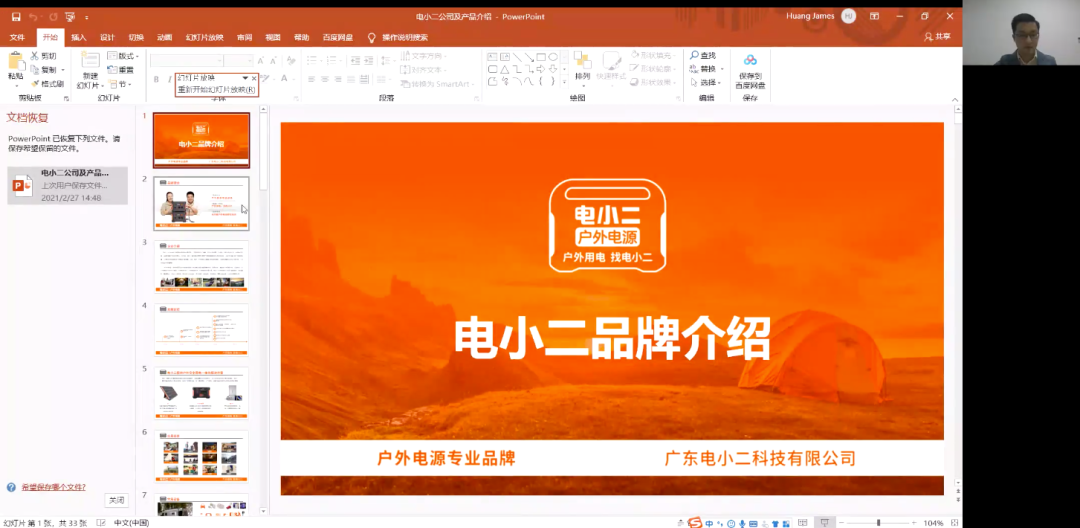The height and width of the screenshot is (528, 1080).
Task: Open the 版式 layout dropdown
Action: (123, 56)
